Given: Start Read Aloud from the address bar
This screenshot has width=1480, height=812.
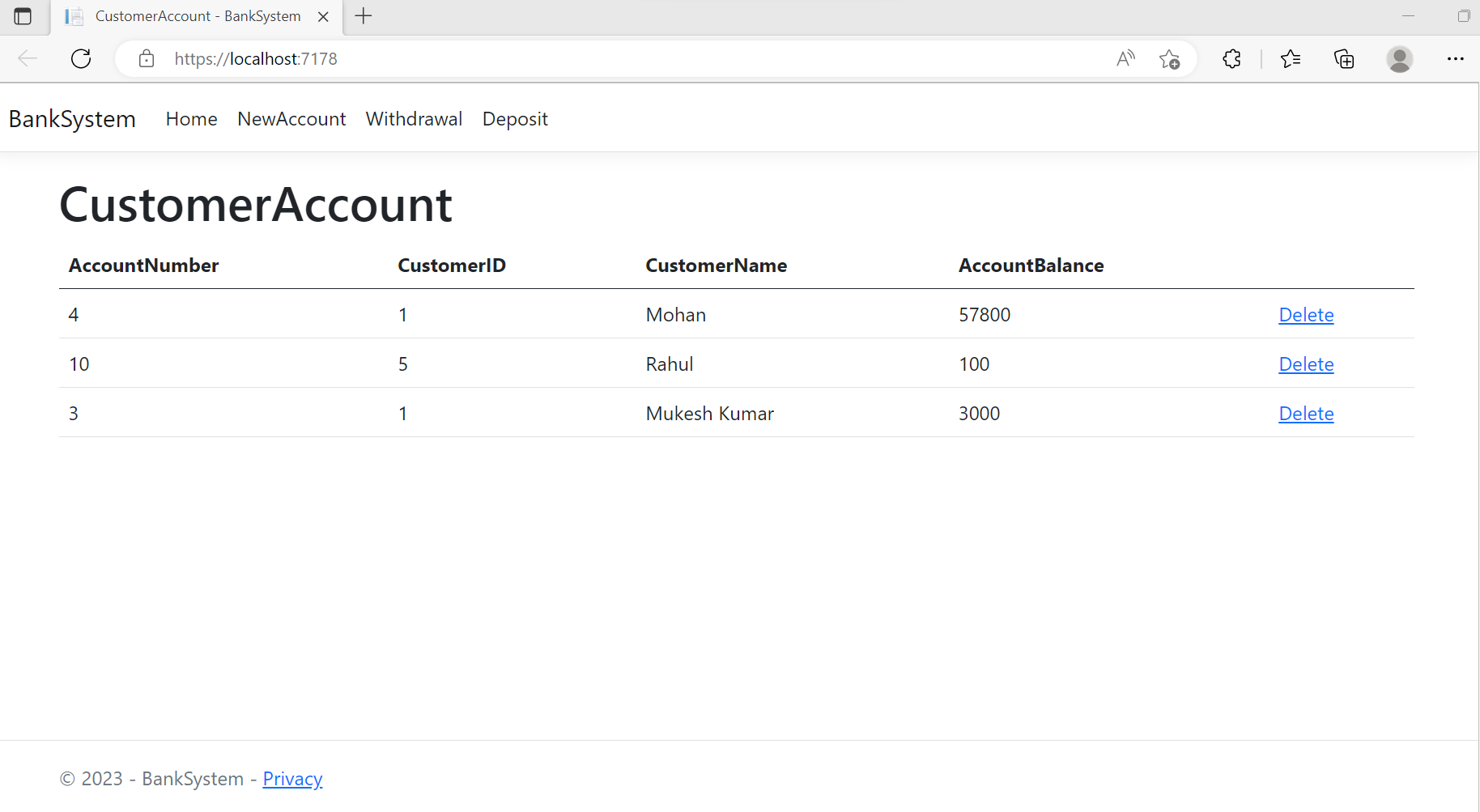Looking at the screenshot, I should 1125,58.
